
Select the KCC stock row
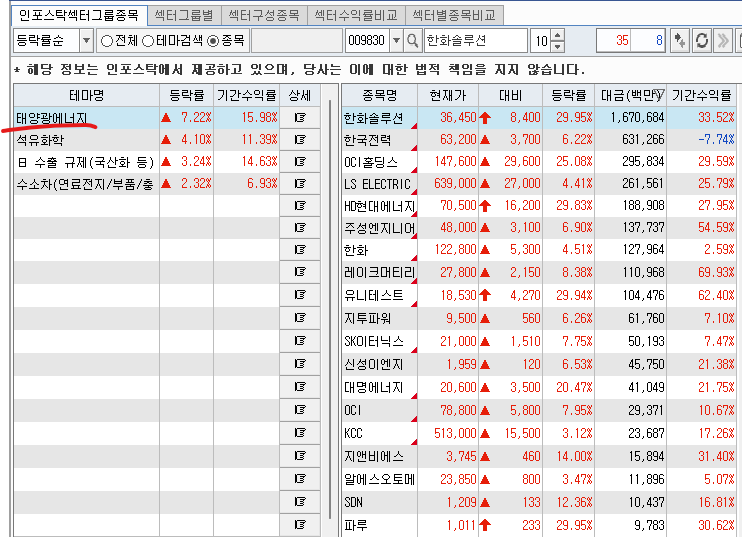click(539, 433)
